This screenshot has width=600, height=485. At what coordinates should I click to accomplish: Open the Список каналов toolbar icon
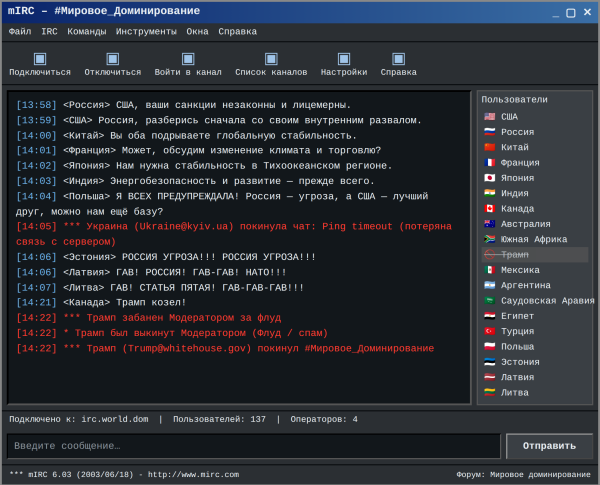pyautogui.click(x=271, y=59)
